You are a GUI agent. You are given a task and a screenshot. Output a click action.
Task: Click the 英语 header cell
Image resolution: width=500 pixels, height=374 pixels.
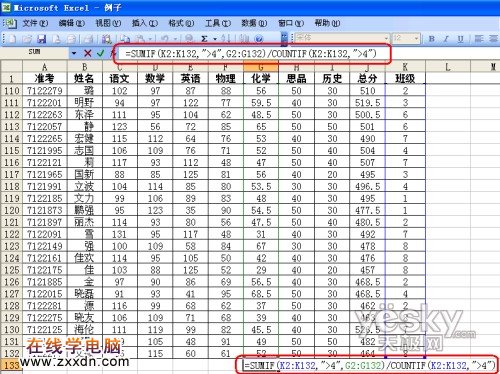click(x=190, y=78)
